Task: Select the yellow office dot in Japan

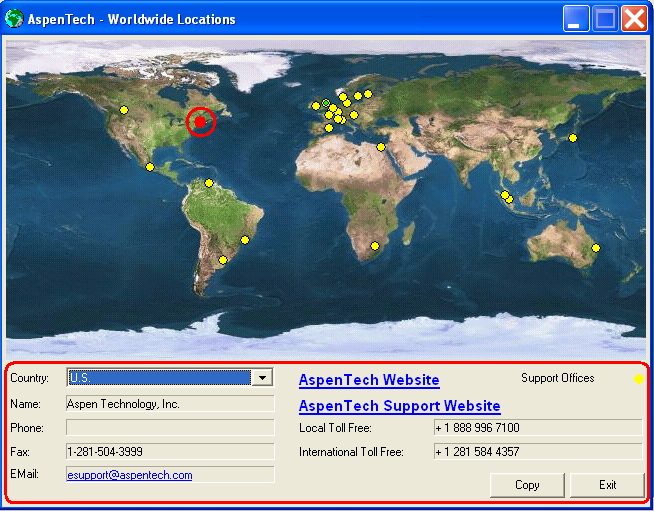Action: (573, 138)
